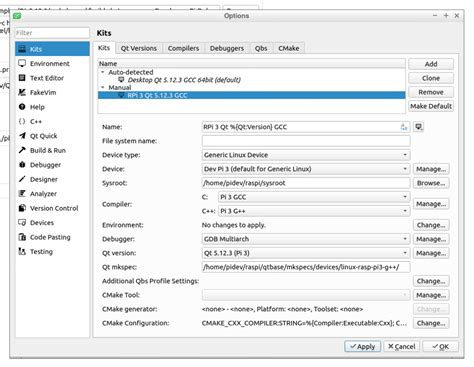
Task: Open the Designer settings icon
Action: tap(22, 179)
